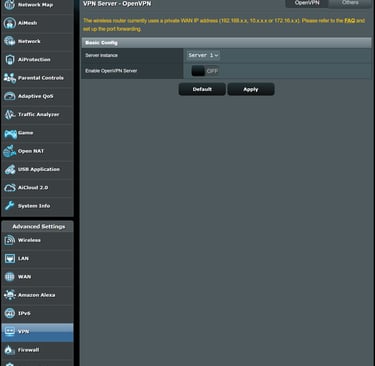Click the Game controller icon

coord(10,134)
